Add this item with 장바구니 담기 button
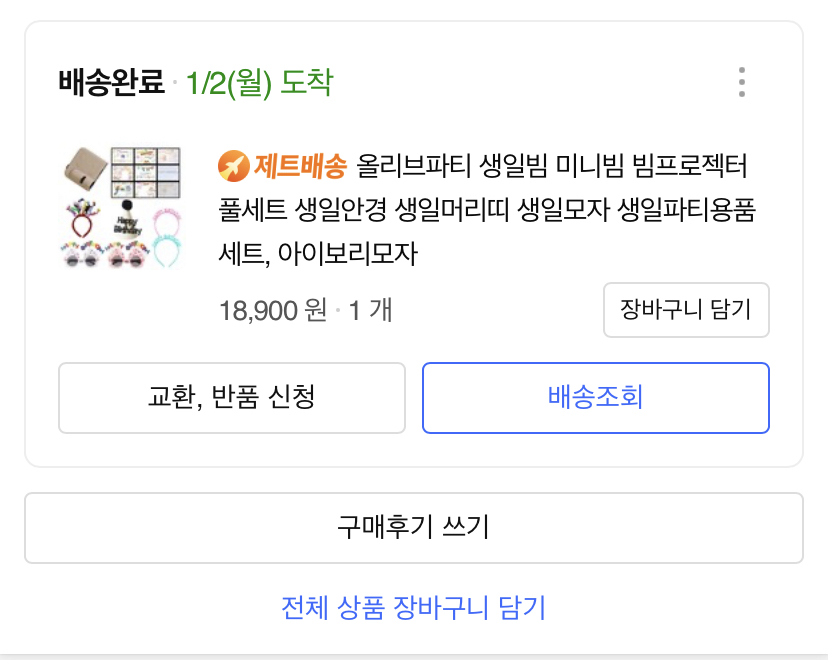 tap(685, 310)
